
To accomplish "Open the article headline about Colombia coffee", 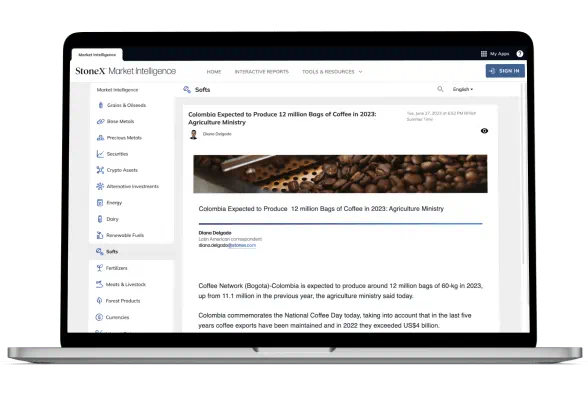I will (282, 118).
